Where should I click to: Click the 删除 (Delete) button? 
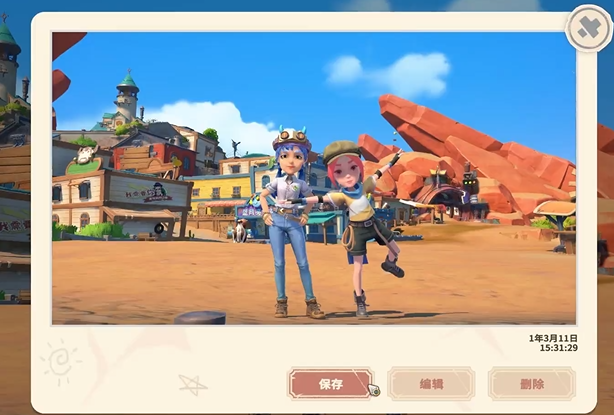click(x=531, y=383)
